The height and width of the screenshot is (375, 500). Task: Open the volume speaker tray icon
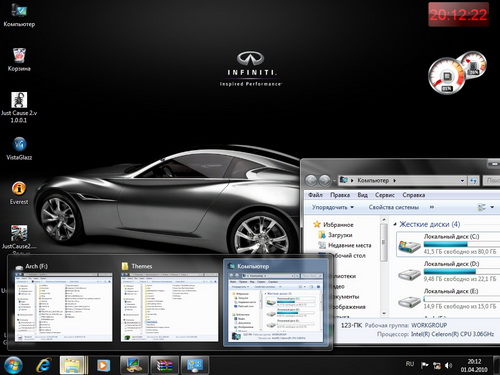click(x=449, y=365)
